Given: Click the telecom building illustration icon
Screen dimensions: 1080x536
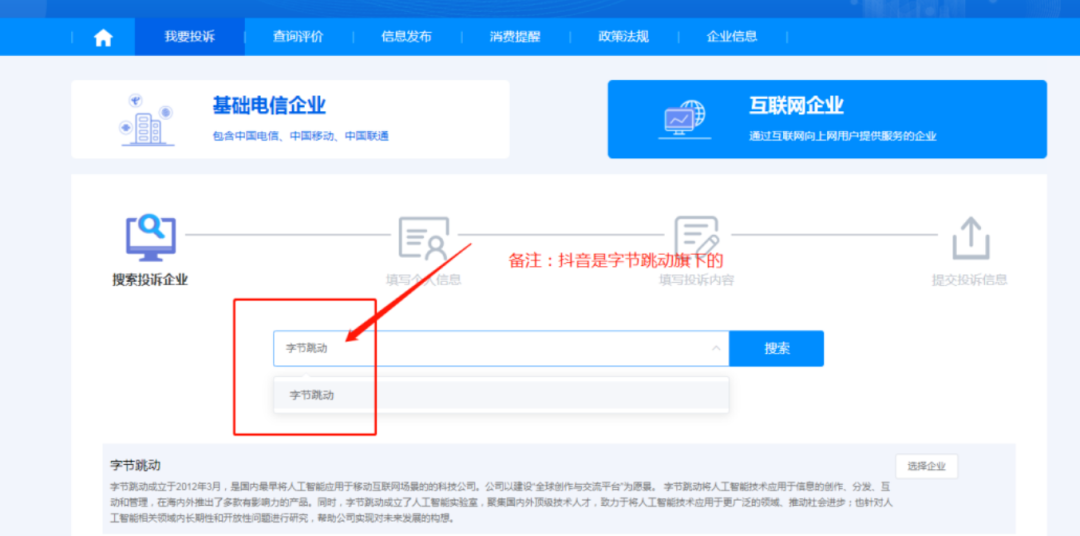Looking at the screenshot, I should [146, 120].
